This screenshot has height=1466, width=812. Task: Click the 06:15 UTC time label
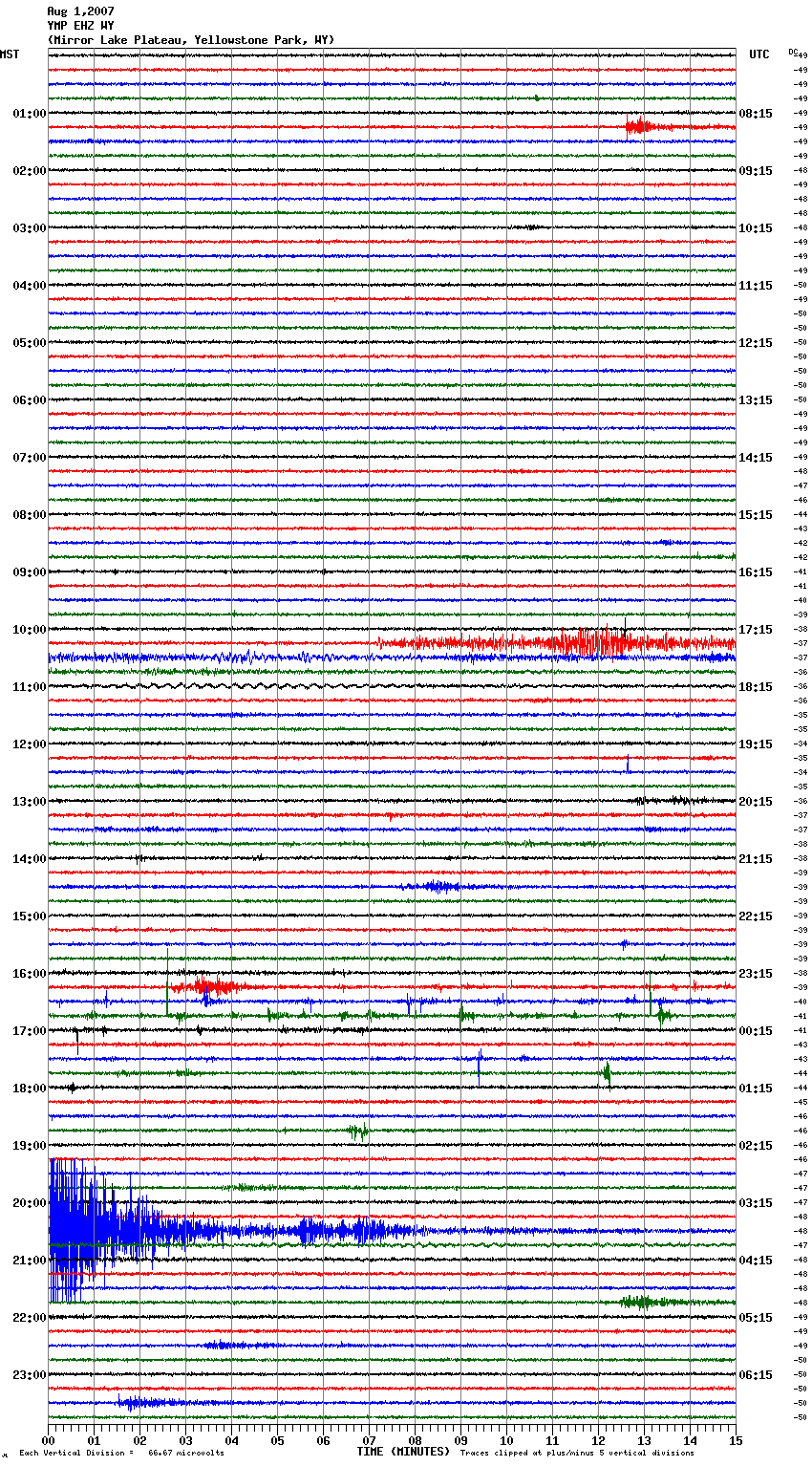point(756,1375)
